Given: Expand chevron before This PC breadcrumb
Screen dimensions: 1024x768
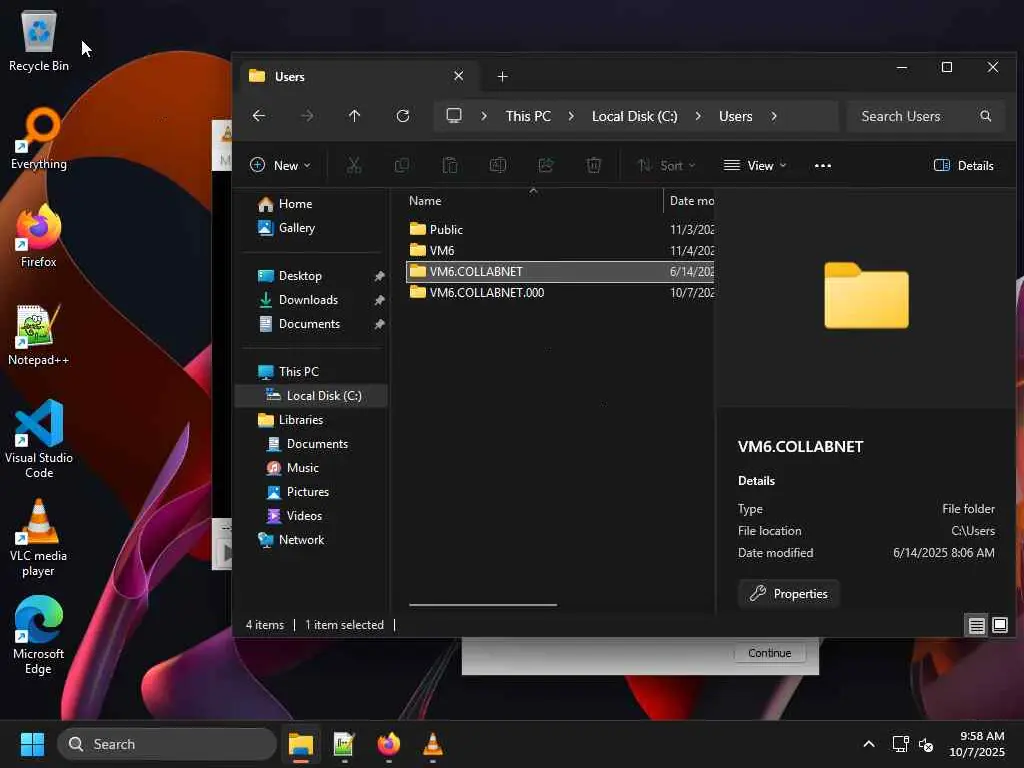Looking at the screenshot, I should [x=484, y=116].
